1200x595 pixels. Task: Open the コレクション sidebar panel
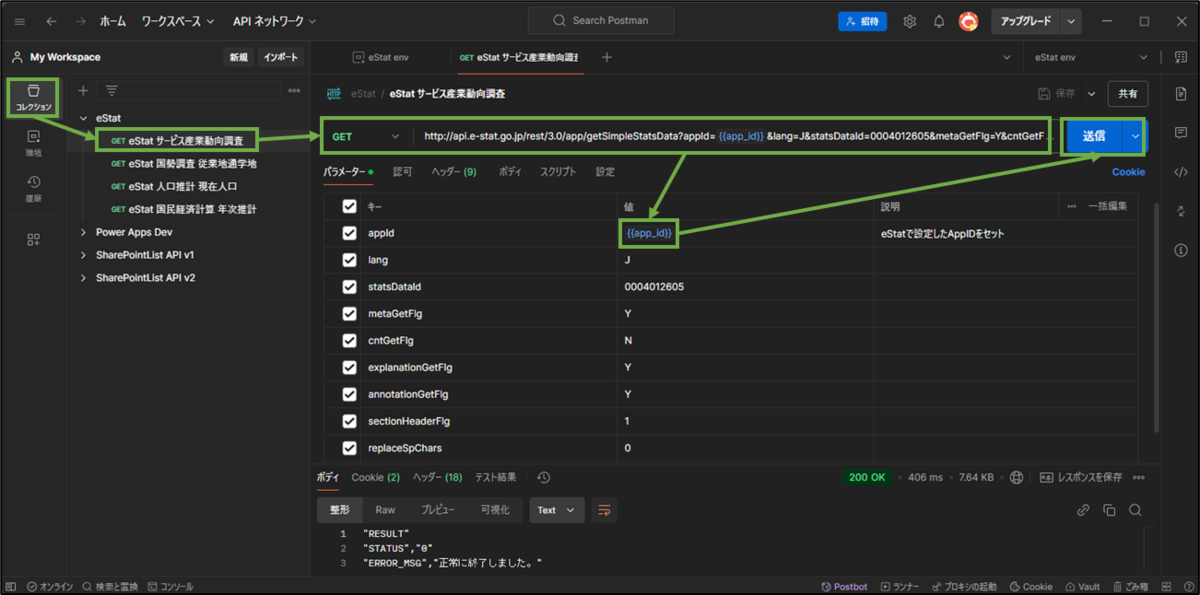point(34,97)
